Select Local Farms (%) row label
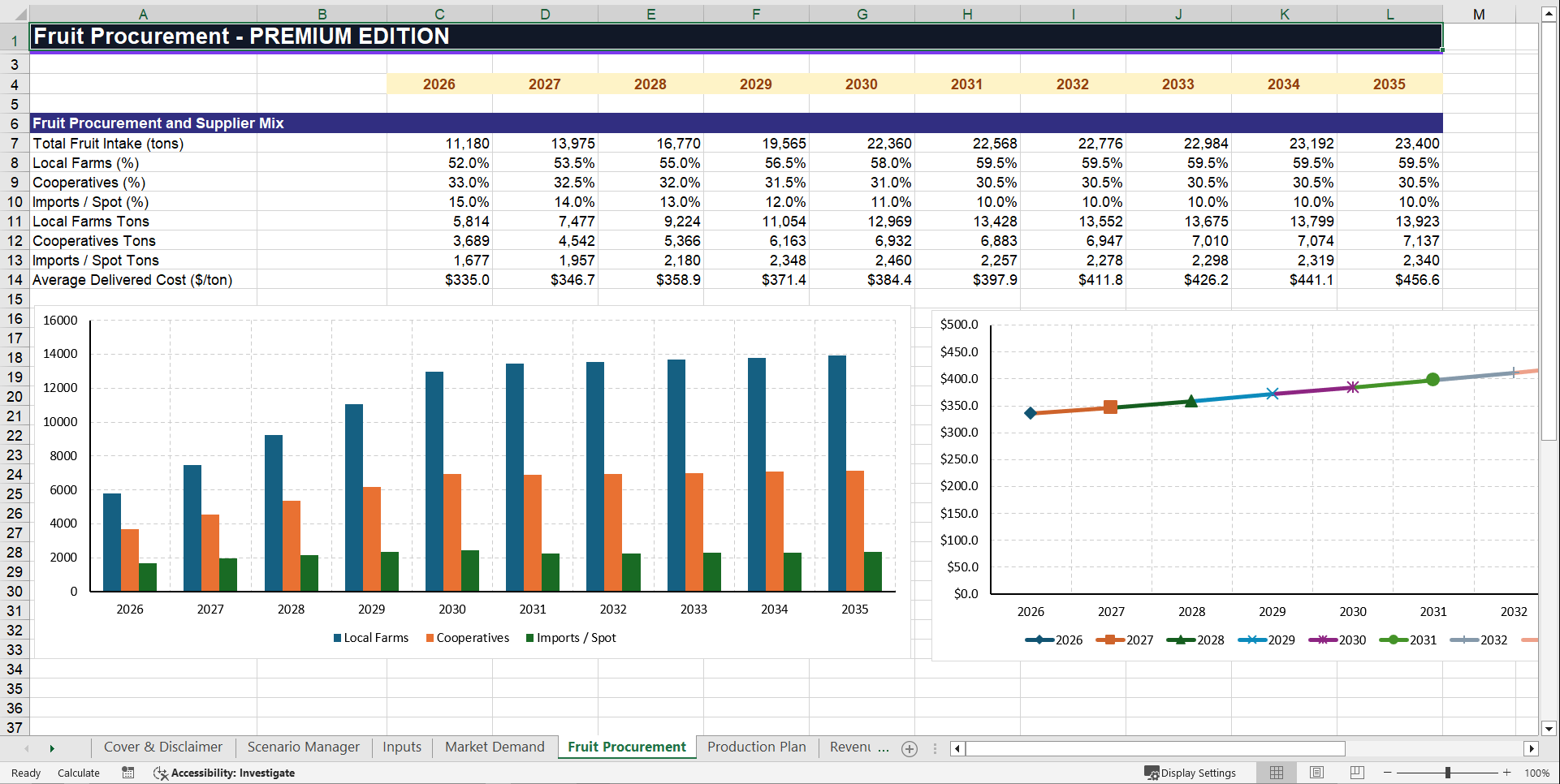1560x784 pixels. click(143, 163)
